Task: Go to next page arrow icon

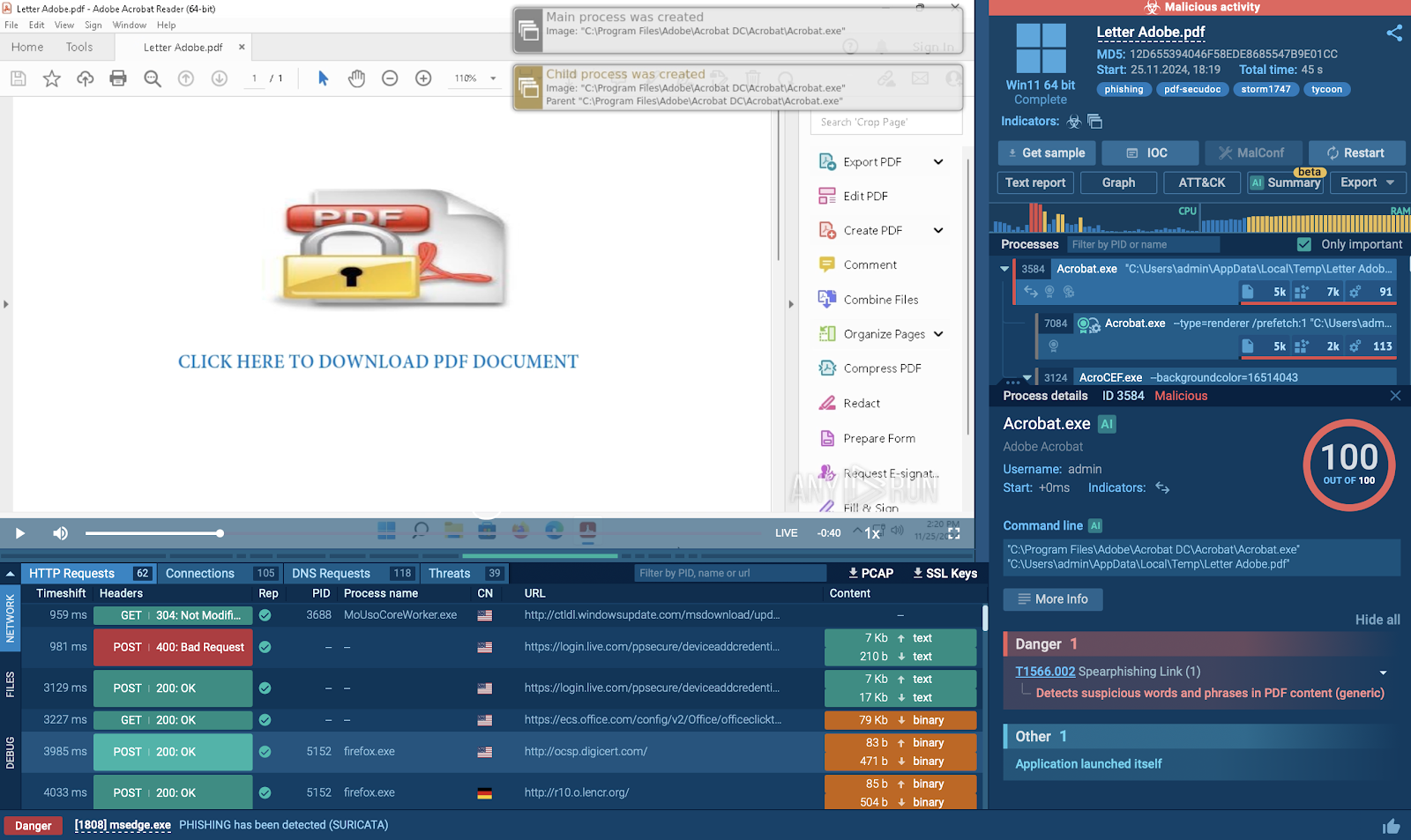Action: pos(220,78)
